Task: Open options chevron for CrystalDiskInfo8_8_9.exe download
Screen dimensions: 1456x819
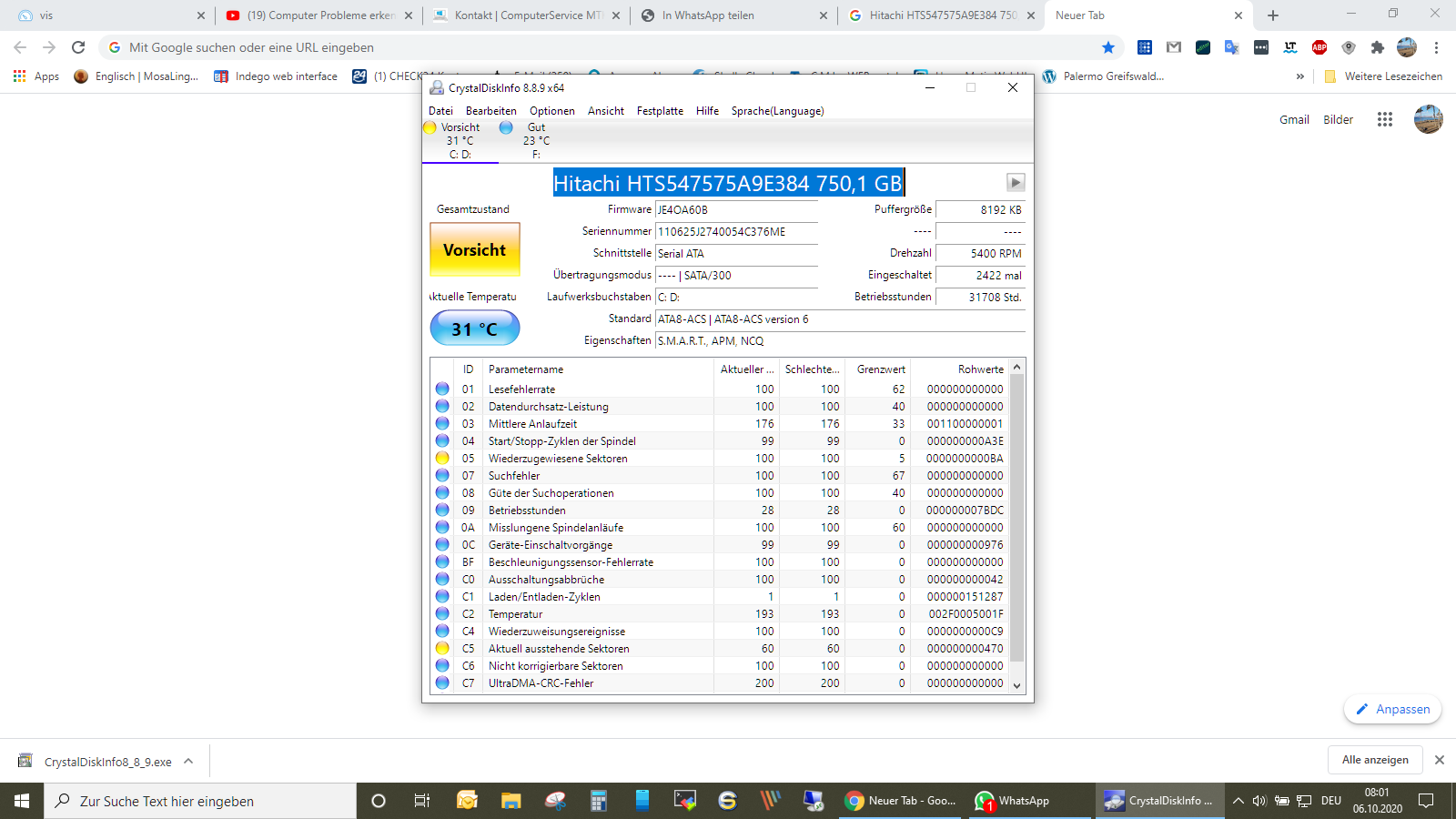Action: [188, 761]
